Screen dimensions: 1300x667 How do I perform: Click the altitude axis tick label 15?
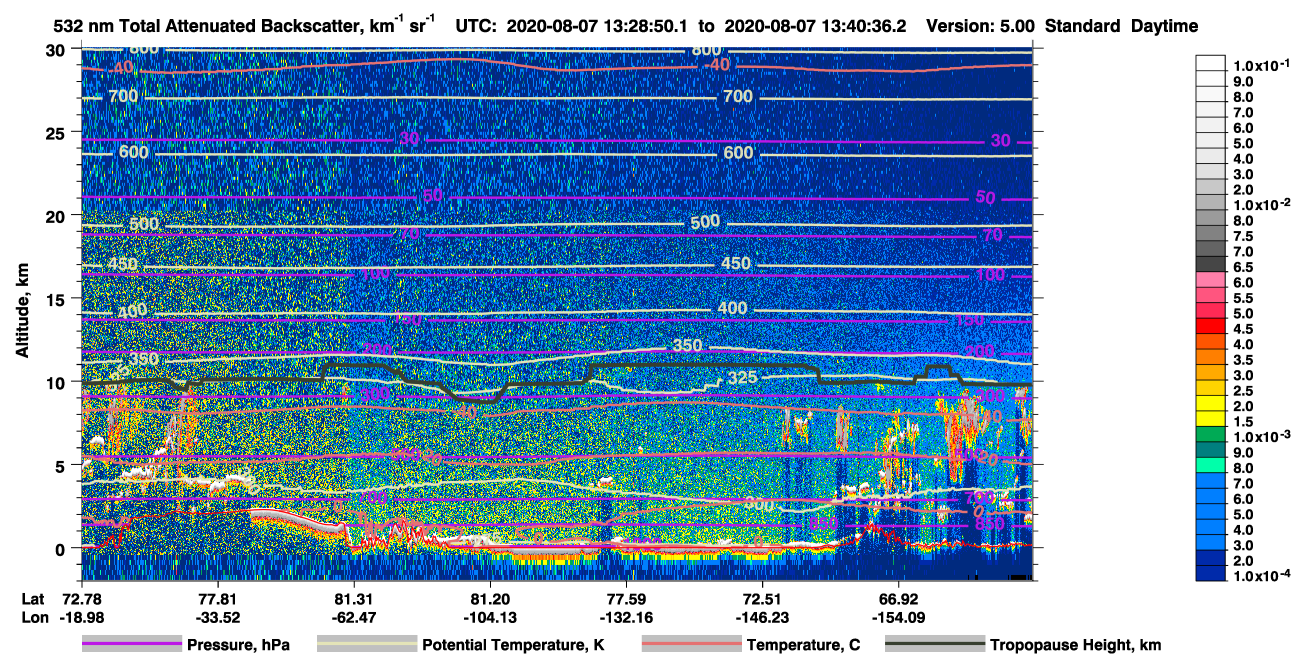tap(57, 298)
